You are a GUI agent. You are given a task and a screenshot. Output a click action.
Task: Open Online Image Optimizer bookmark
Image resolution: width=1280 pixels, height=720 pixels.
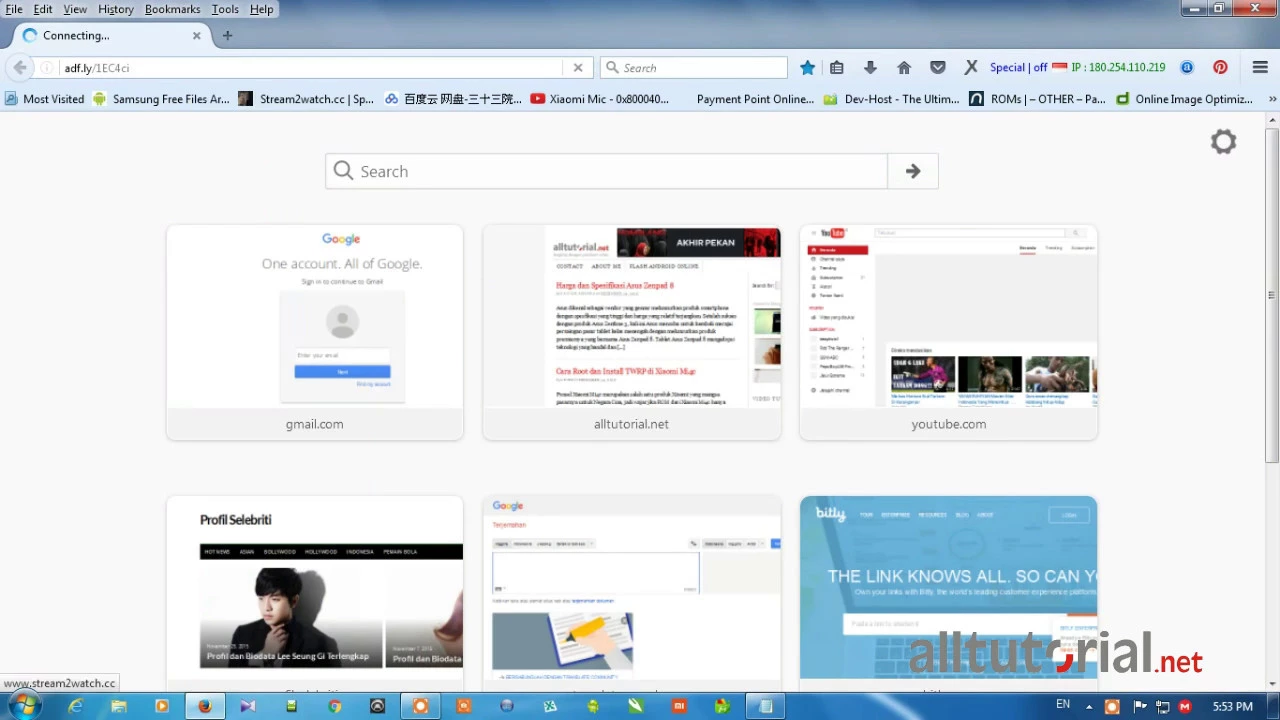pos(1185,99)
